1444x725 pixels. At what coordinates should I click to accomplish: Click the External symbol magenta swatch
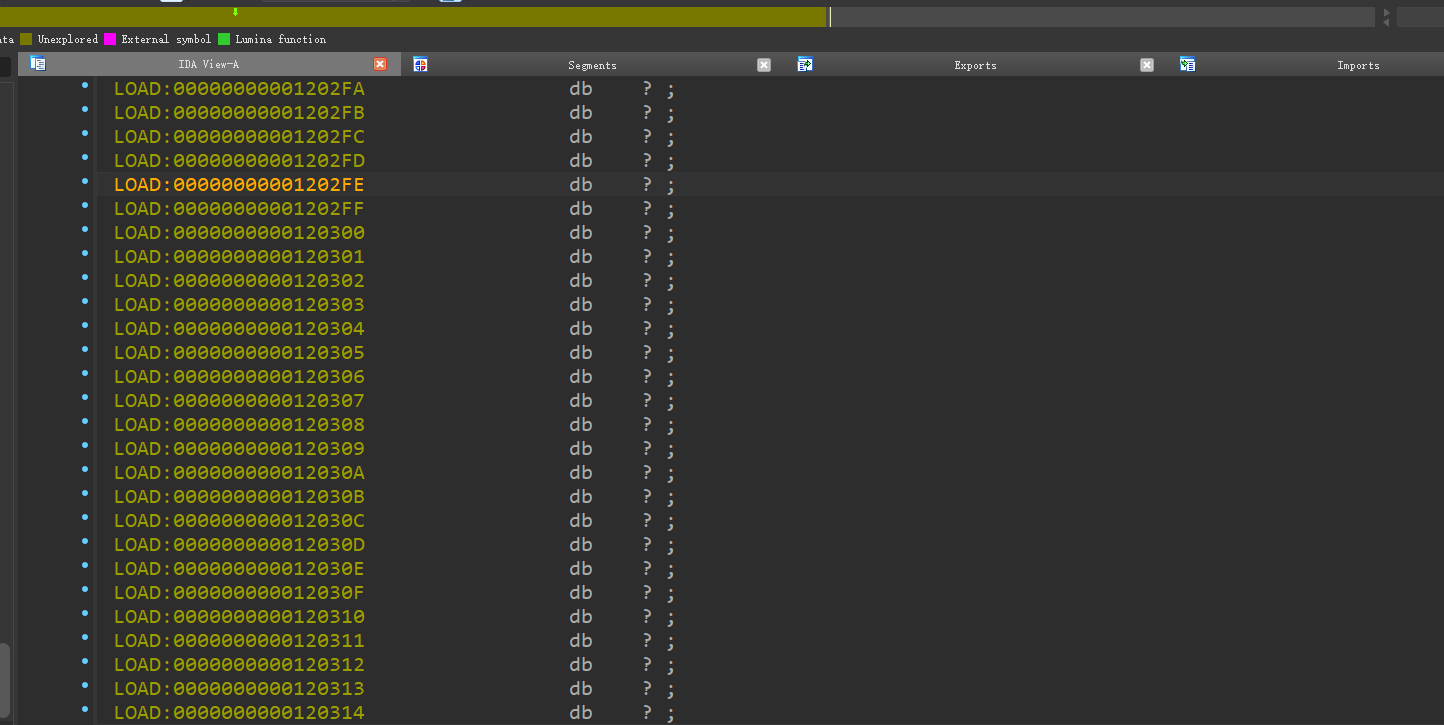click(110, 39)
